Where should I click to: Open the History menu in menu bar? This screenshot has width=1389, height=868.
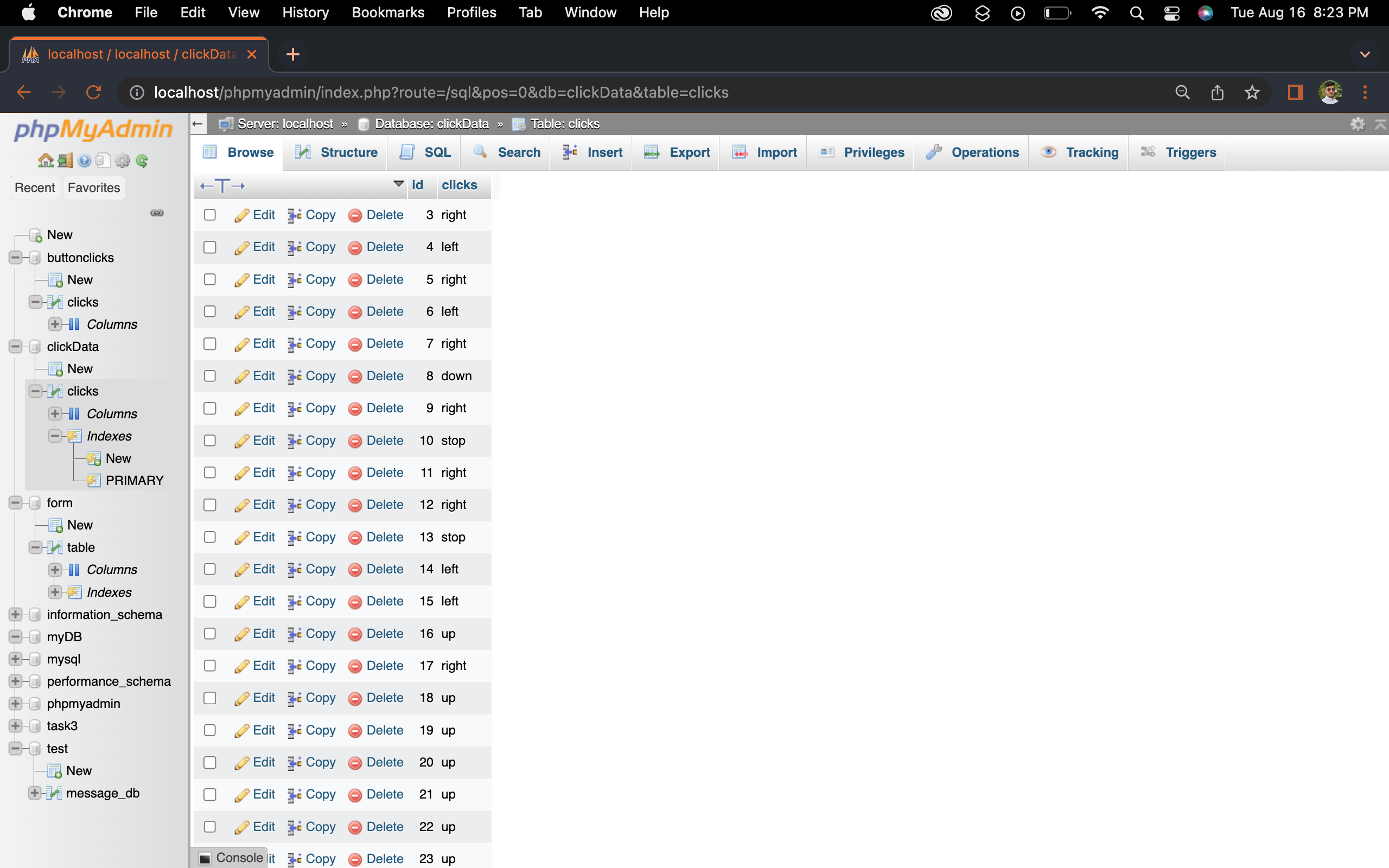305,12
